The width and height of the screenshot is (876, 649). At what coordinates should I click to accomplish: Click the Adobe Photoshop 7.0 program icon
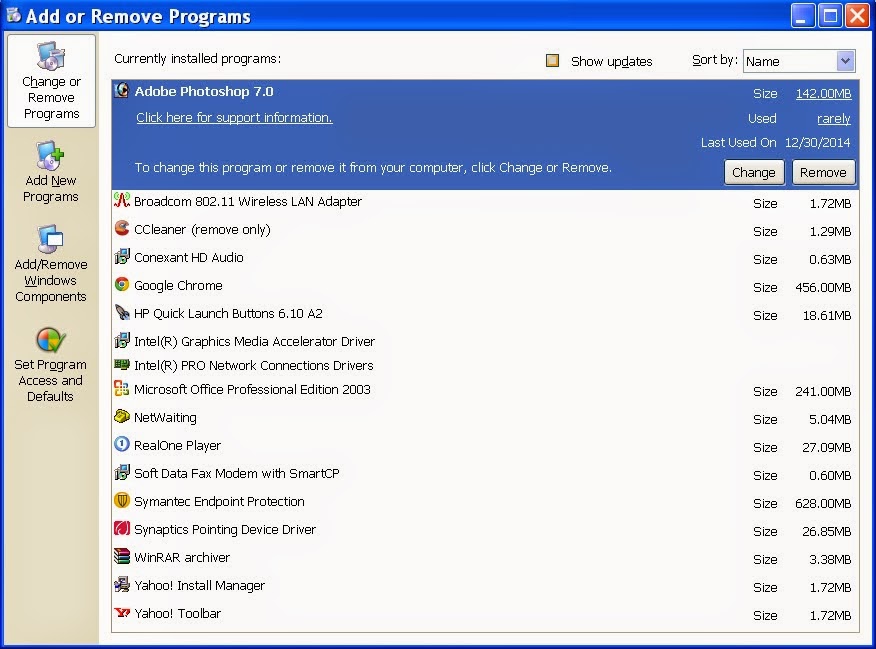pyautogui.click(x=122, y=90)
